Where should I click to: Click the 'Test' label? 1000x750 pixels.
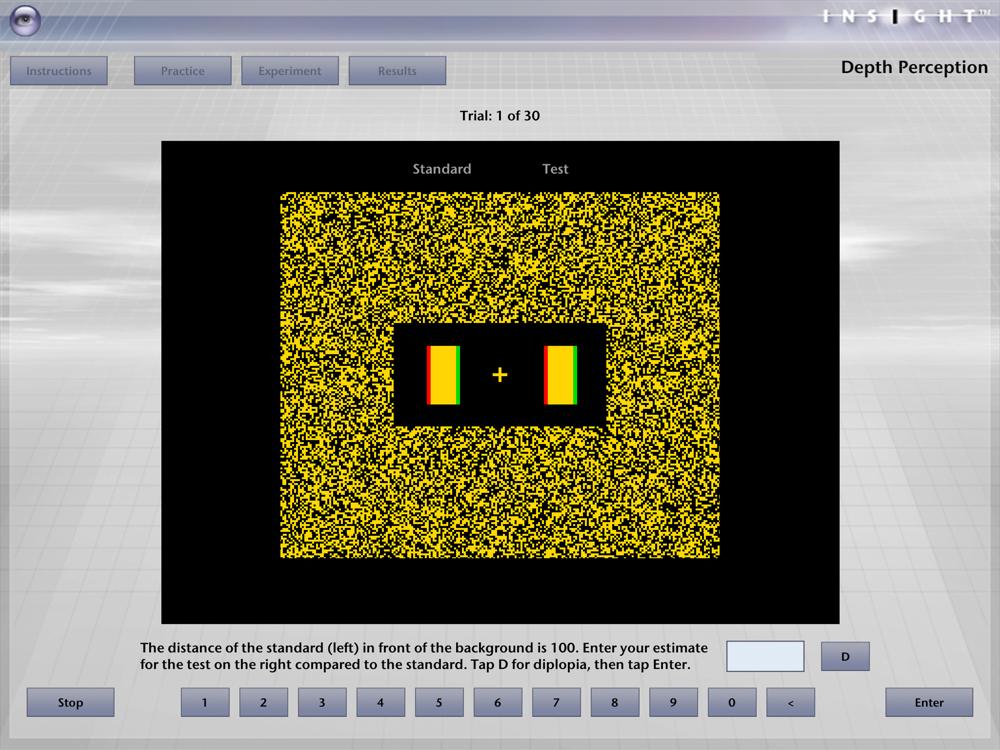[x=555, y=169]
